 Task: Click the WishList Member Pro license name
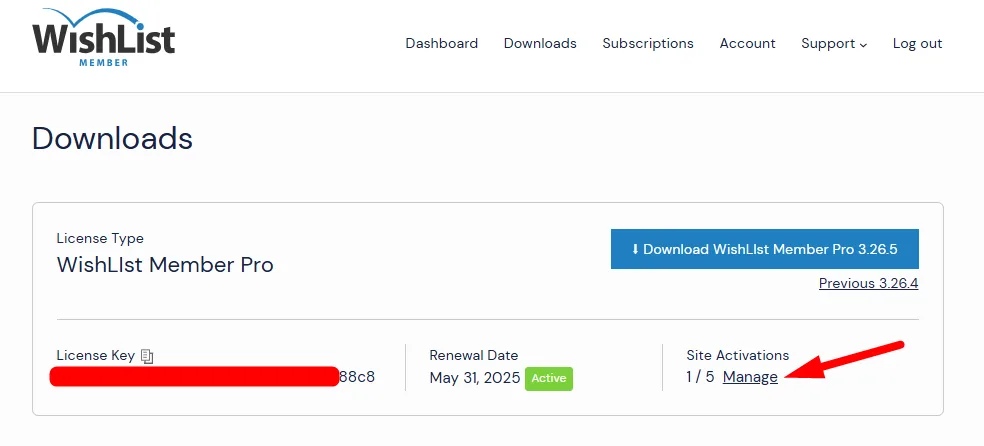point(165,265)
